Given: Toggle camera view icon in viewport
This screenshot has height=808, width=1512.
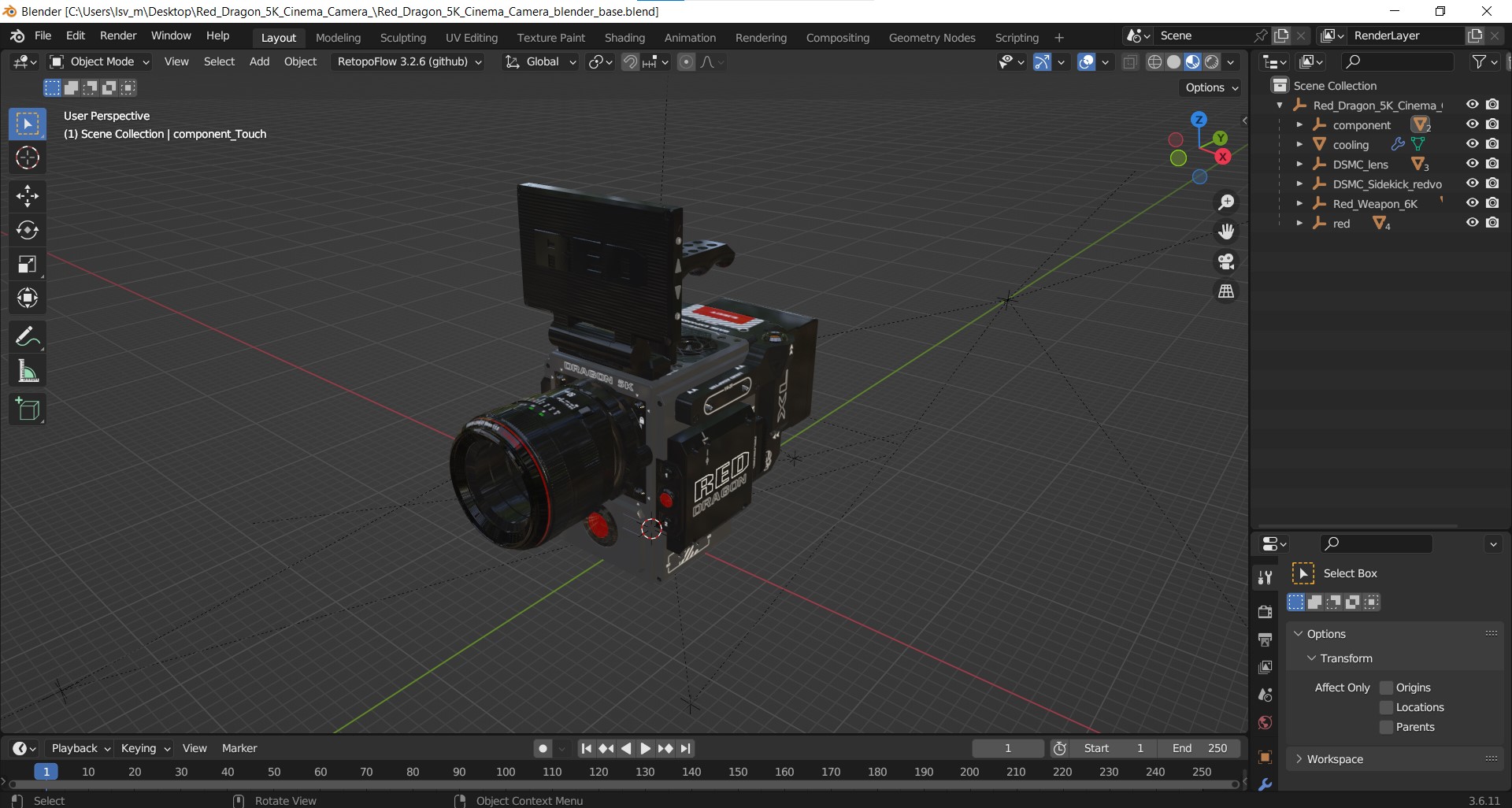Looking at the screenshot, I should pos(1226,261).
